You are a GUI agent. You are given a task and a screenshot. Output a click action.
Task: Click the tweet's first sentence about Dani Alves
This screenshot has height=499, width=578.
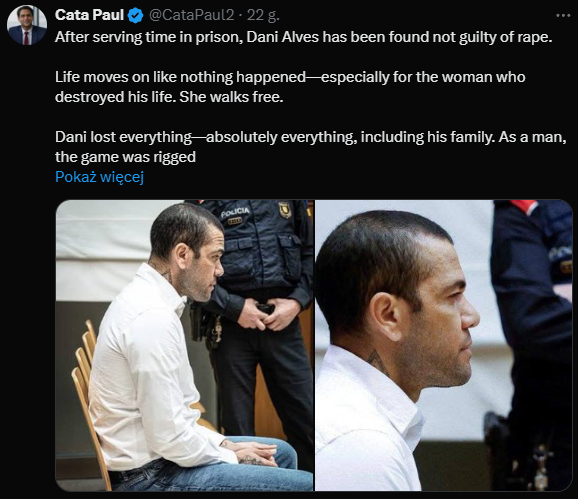303,37
